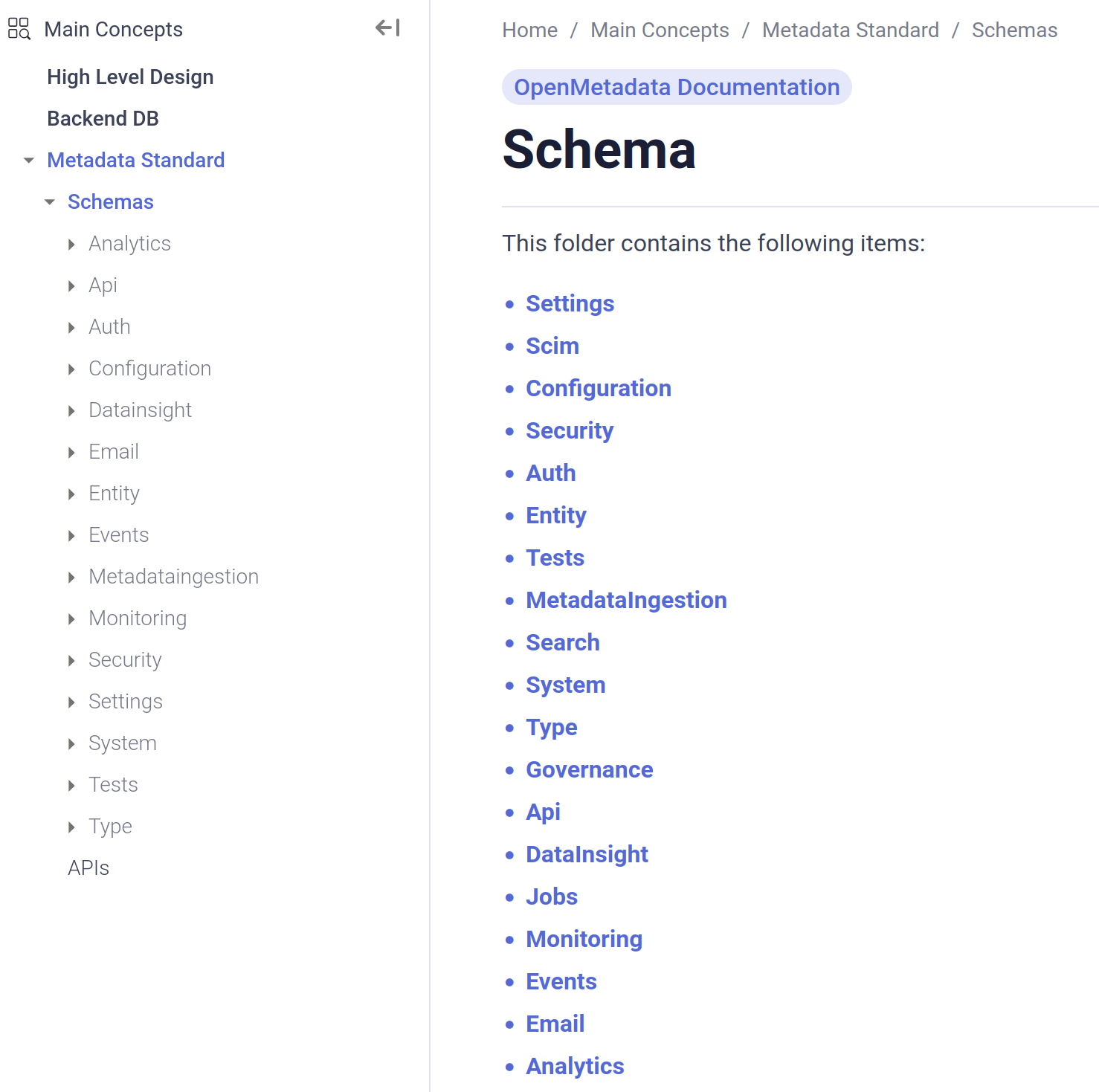Expand the Analytics tree item

pos(71,244)
